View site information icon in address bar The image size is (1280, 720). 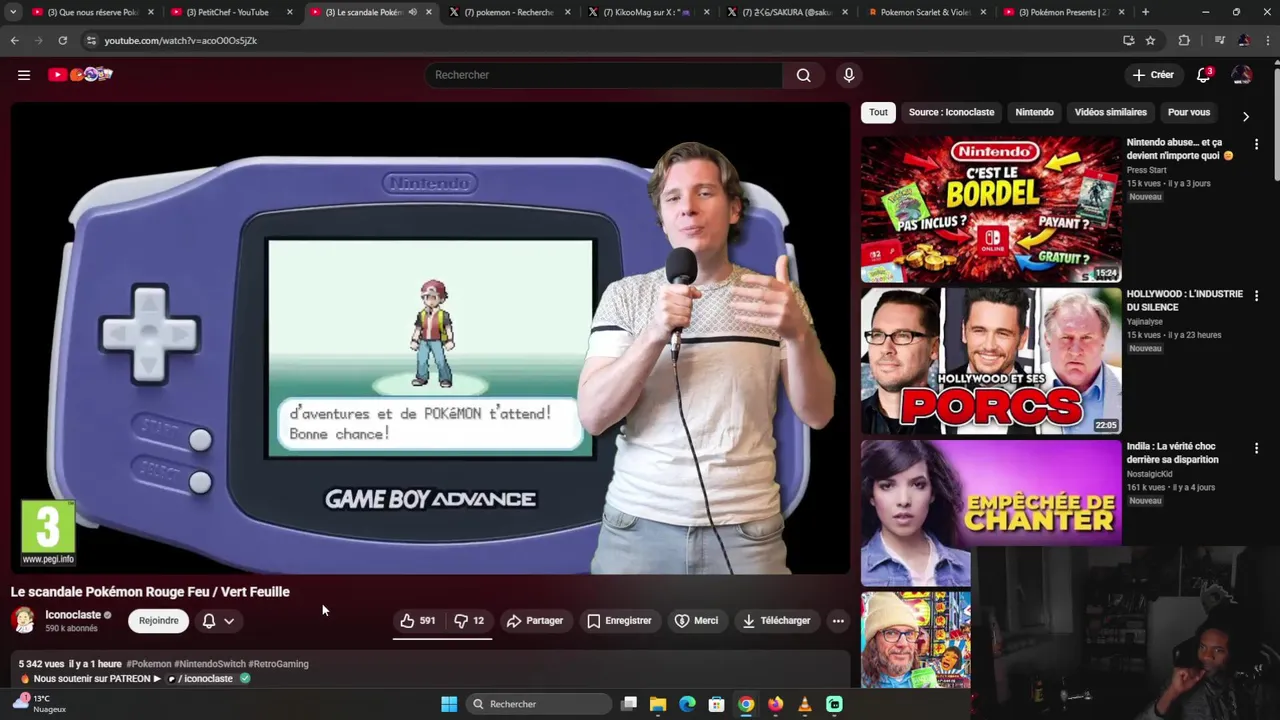pos(92,40)
